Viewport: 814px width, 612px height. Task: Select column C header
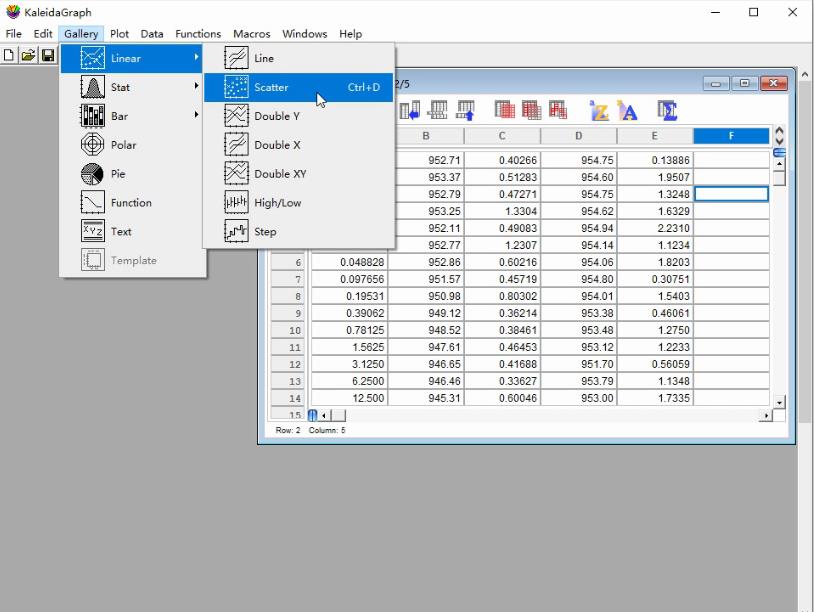502,136
